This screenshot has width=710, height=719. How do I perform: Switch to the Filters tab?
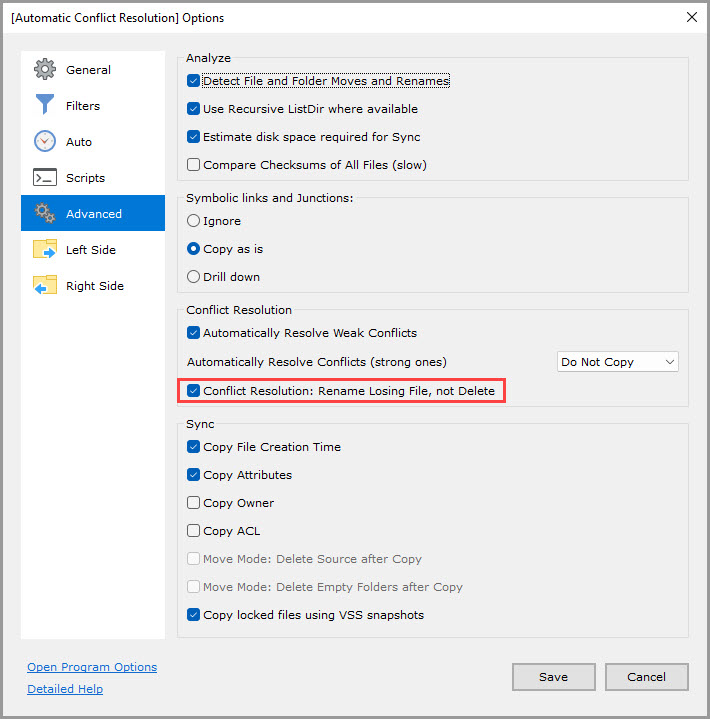pyautogui.click(x=93, y=105)
